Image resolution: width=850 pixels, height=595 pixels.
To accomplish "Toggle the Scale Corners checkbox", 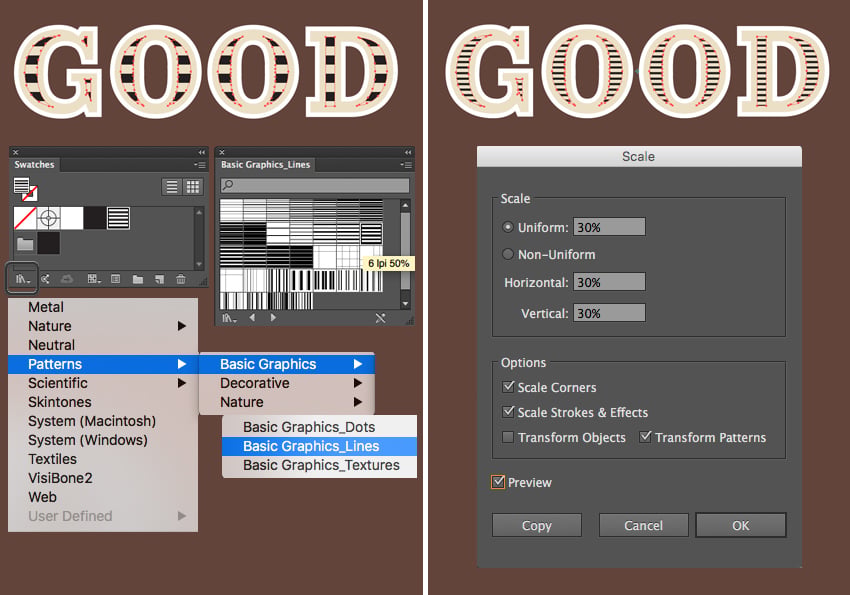I will click(508, 387).
